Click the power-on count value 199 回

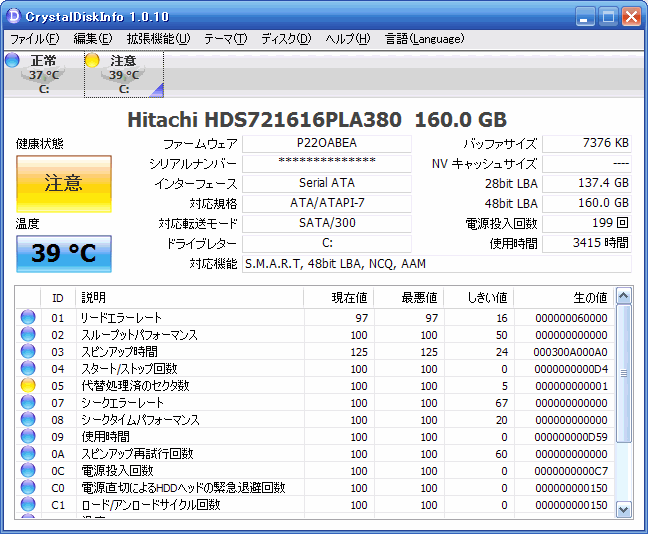(587, 224)
